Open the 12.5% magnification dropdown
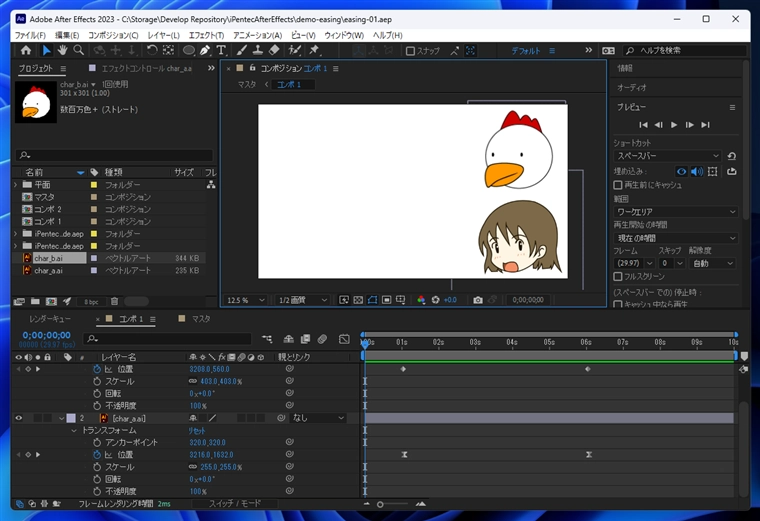Screen dimensions: 760x521 [x=245, y=300]
